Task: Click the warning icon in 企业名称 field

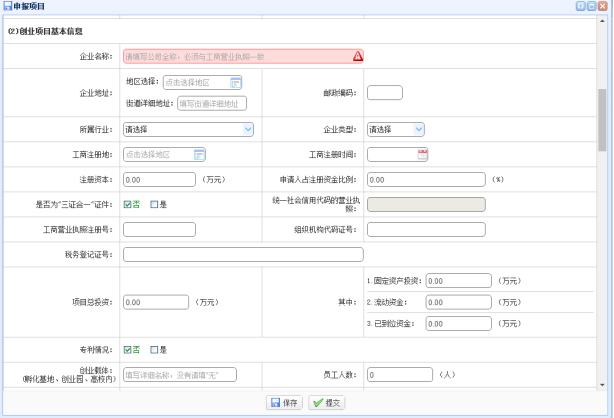Action: [x=358, y=57]
